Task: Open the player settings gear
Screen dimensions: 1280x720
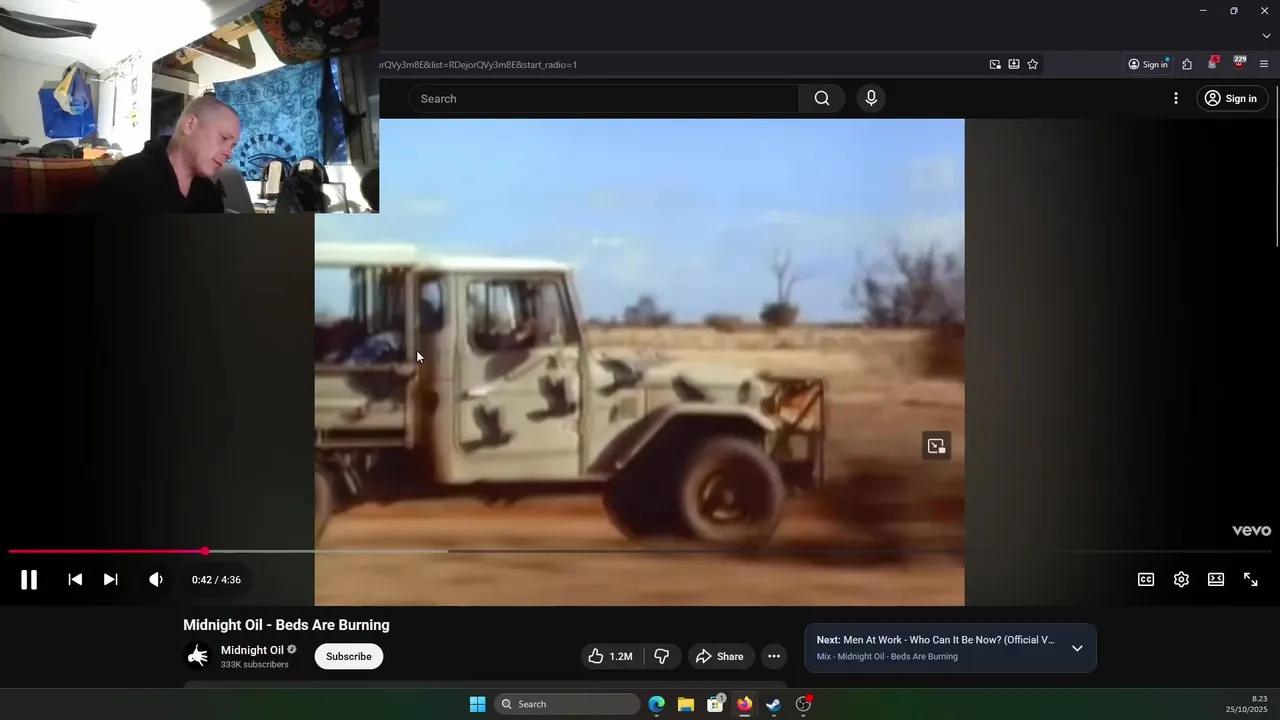Action: 1181,580
